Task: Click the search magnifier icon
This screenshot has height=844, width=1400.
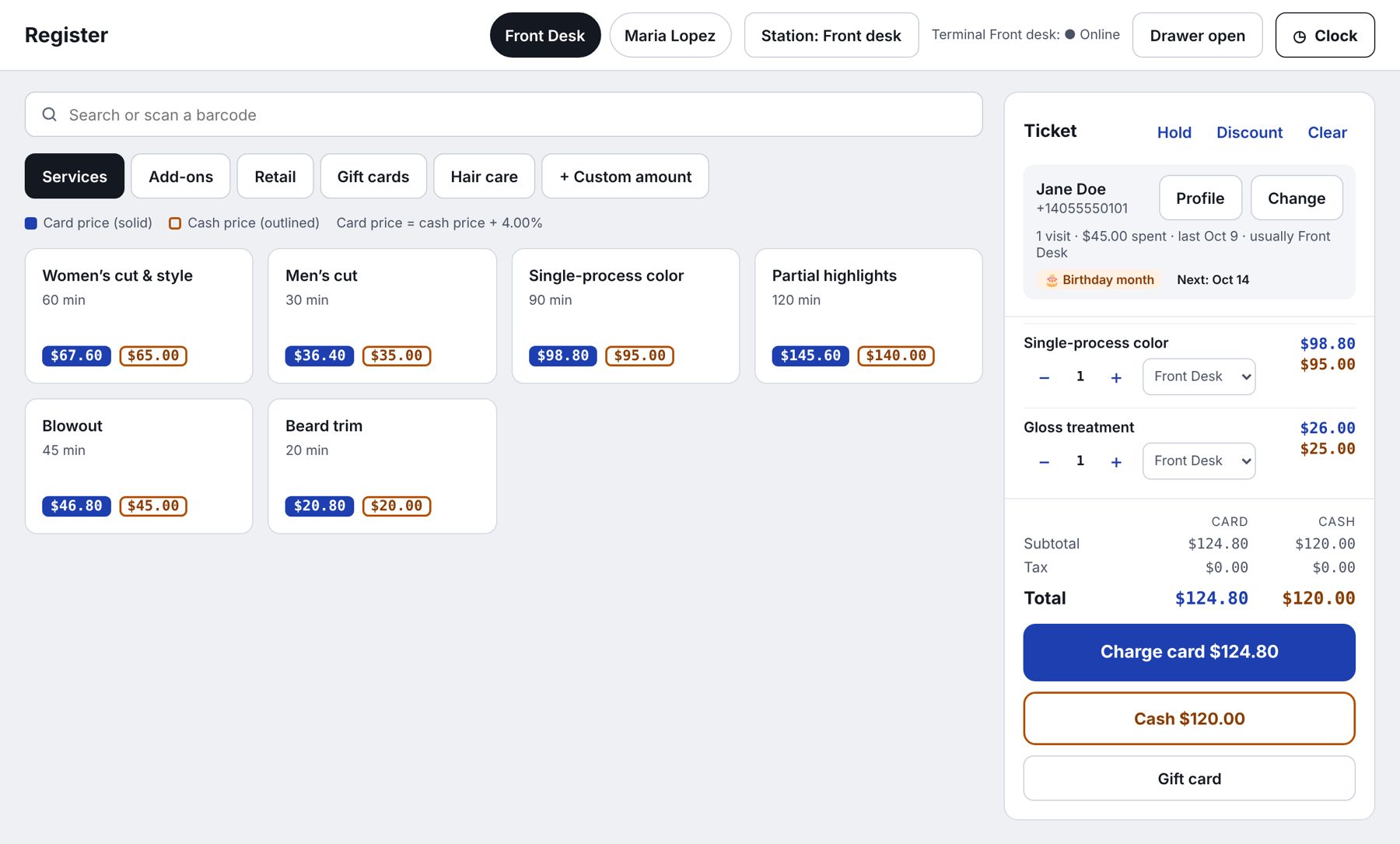Action: pos(50,114)
